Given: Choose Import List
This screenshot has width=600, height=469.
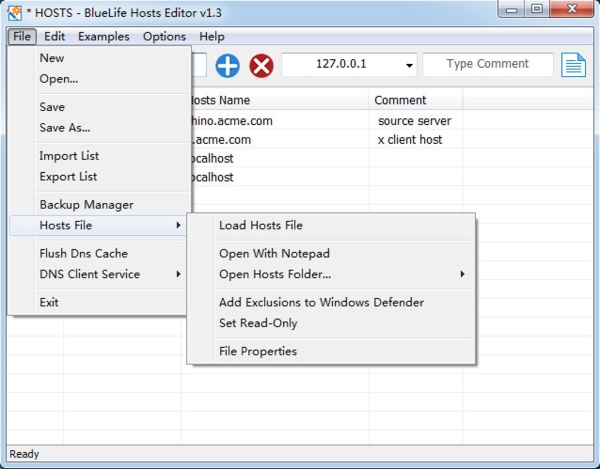Looking at the screenshot, I should (x=100, y=156).
